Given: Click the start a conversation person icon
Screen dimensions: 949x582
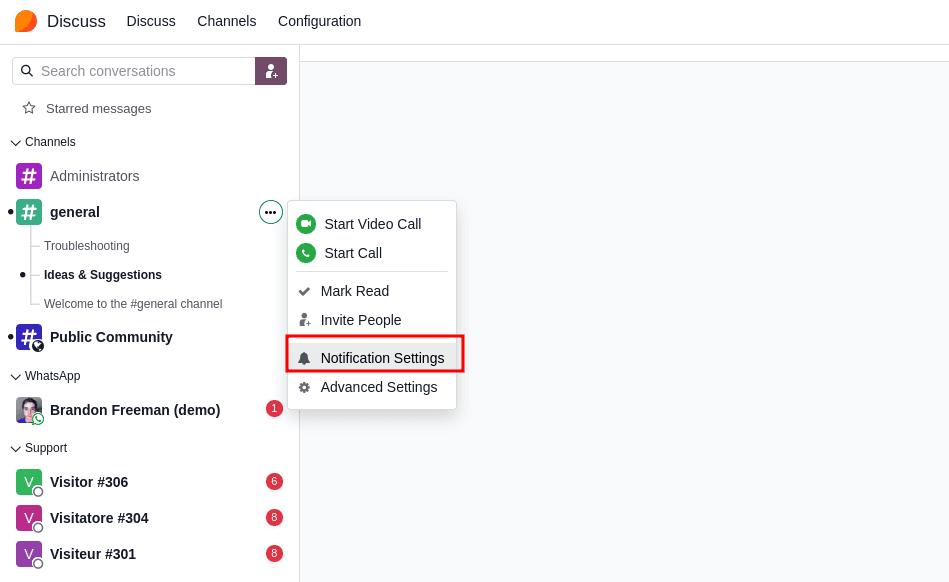Looking at the screenshot, I should (271, 71).
